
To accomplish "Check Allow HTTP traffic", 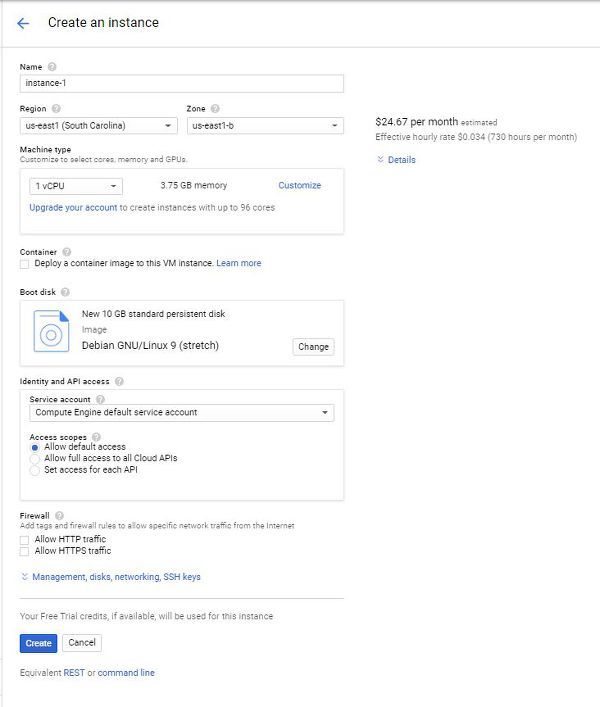I will click(x=24, y=540).
